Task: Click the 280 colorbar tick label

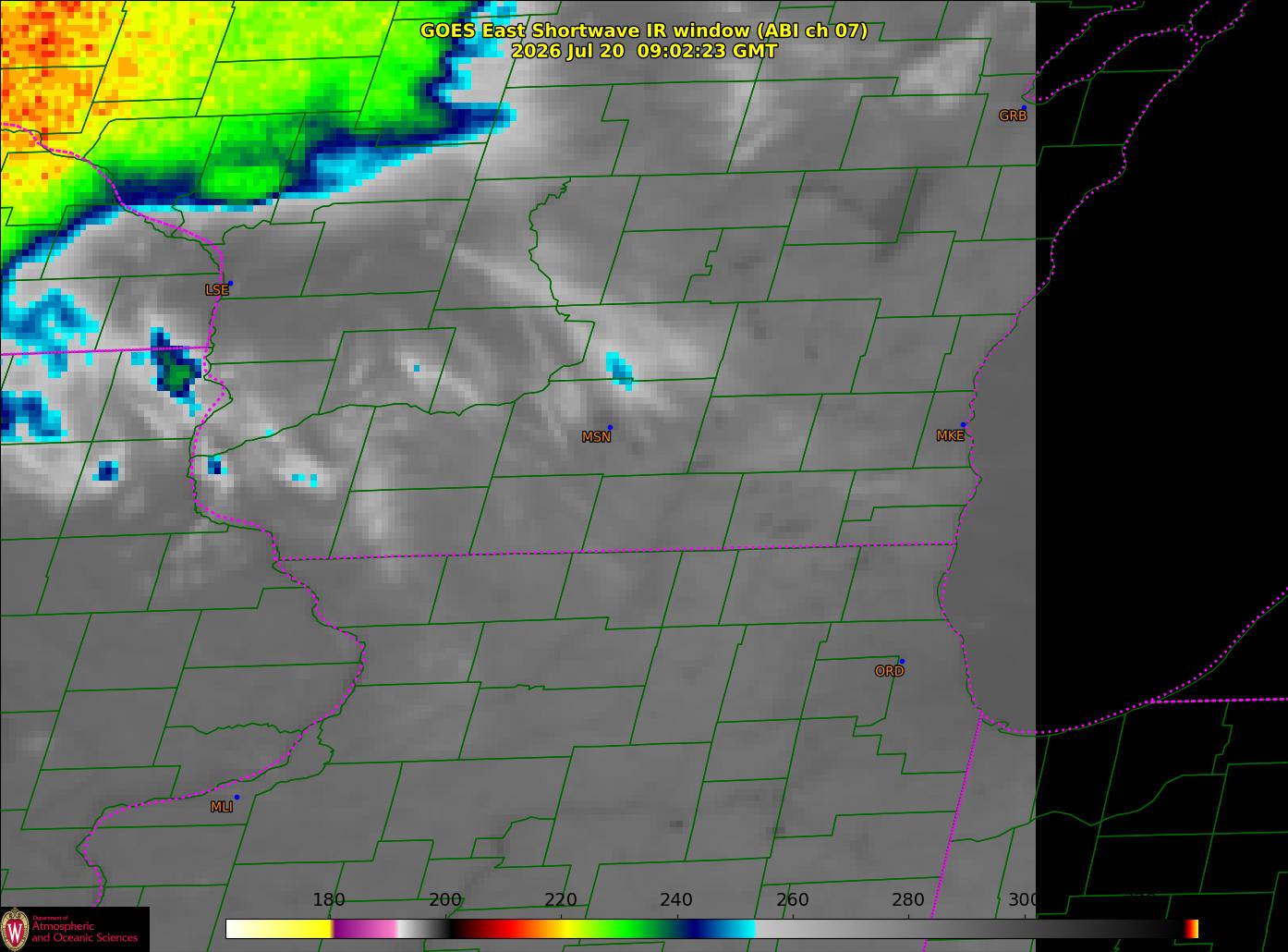Action: [x=908, y=899]
